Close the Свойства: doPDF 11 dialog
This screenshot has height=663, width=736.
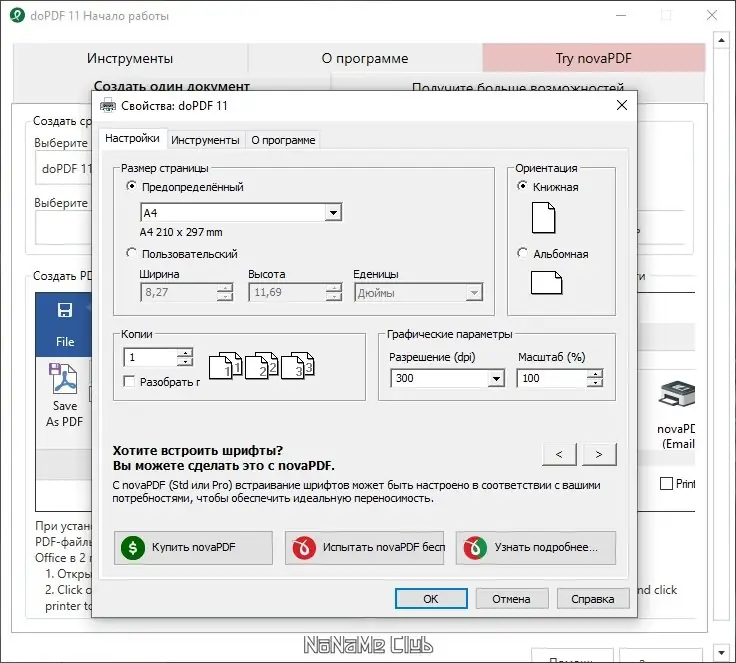[x=621, y=105]
